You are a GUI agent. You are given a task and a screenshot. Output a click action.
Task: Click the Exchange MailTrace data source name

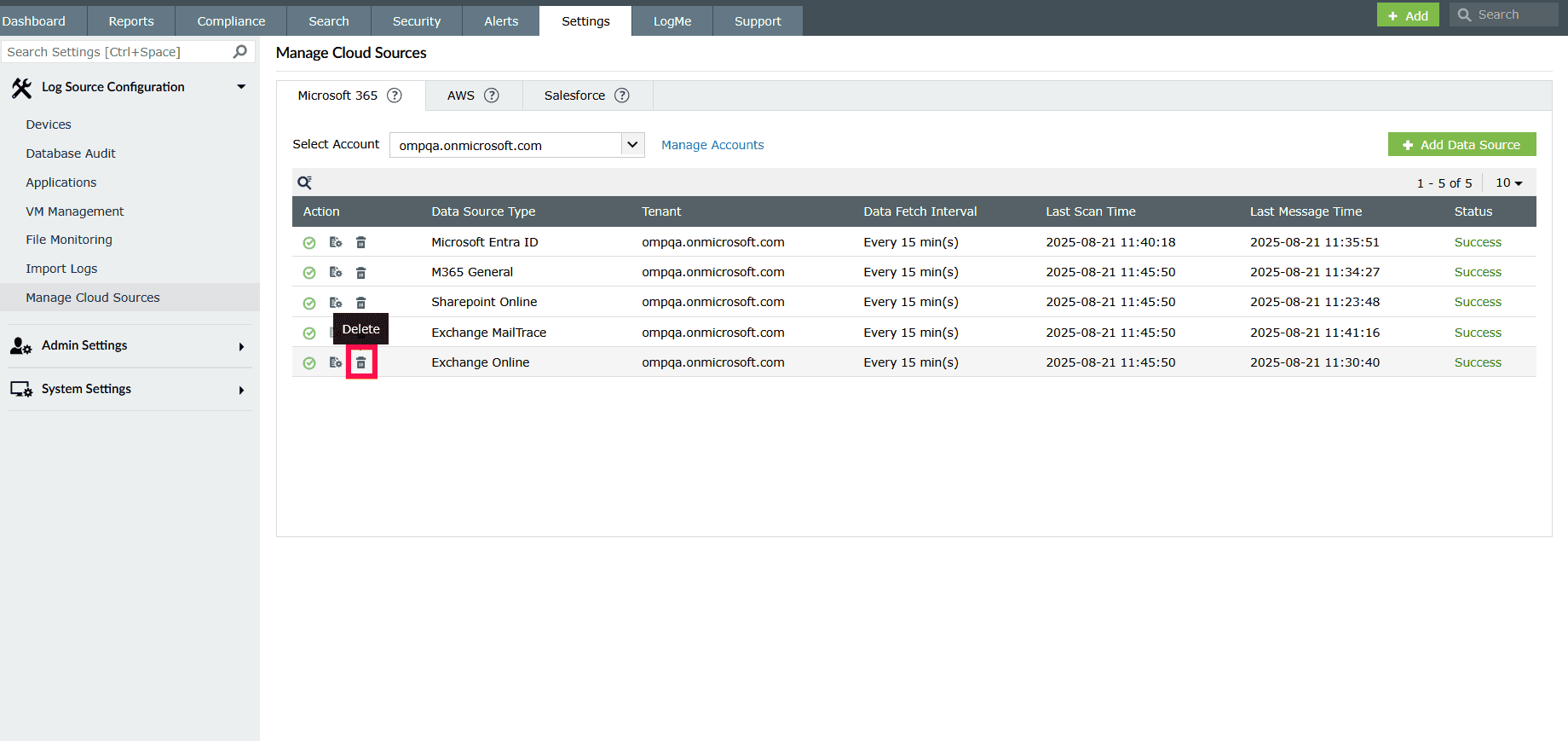(489, 333)
